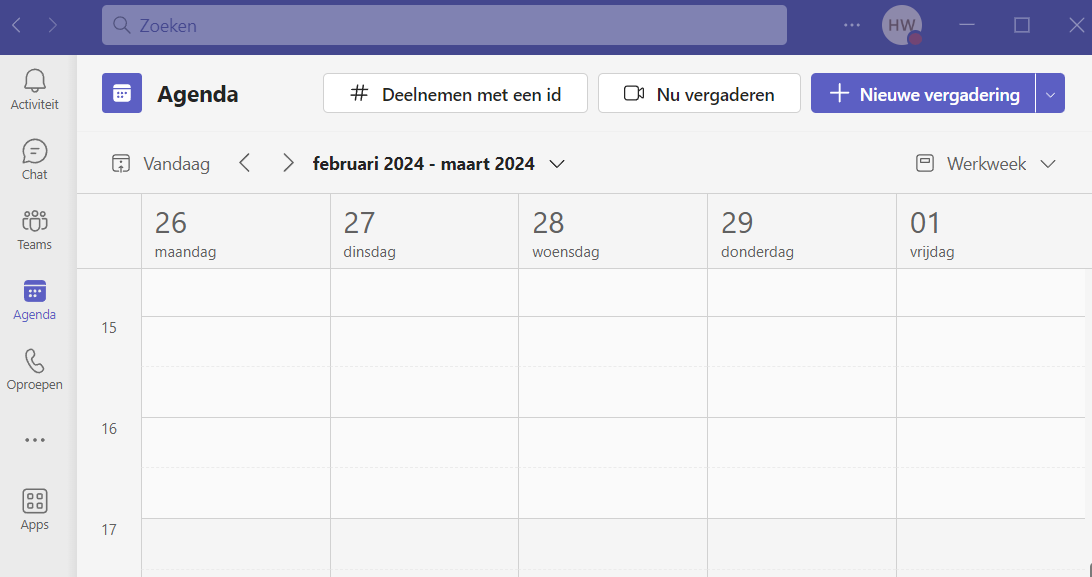Click the purple Agenda calendar icon in header
This screenshot has width=1092, height=577.
122,93
